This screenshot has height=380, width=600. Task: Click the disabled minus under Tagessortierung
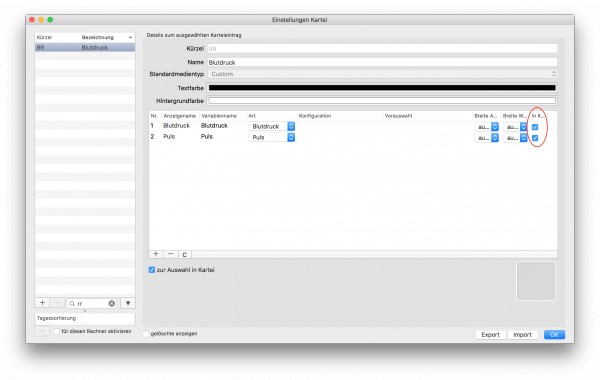(x=42, y=331)
